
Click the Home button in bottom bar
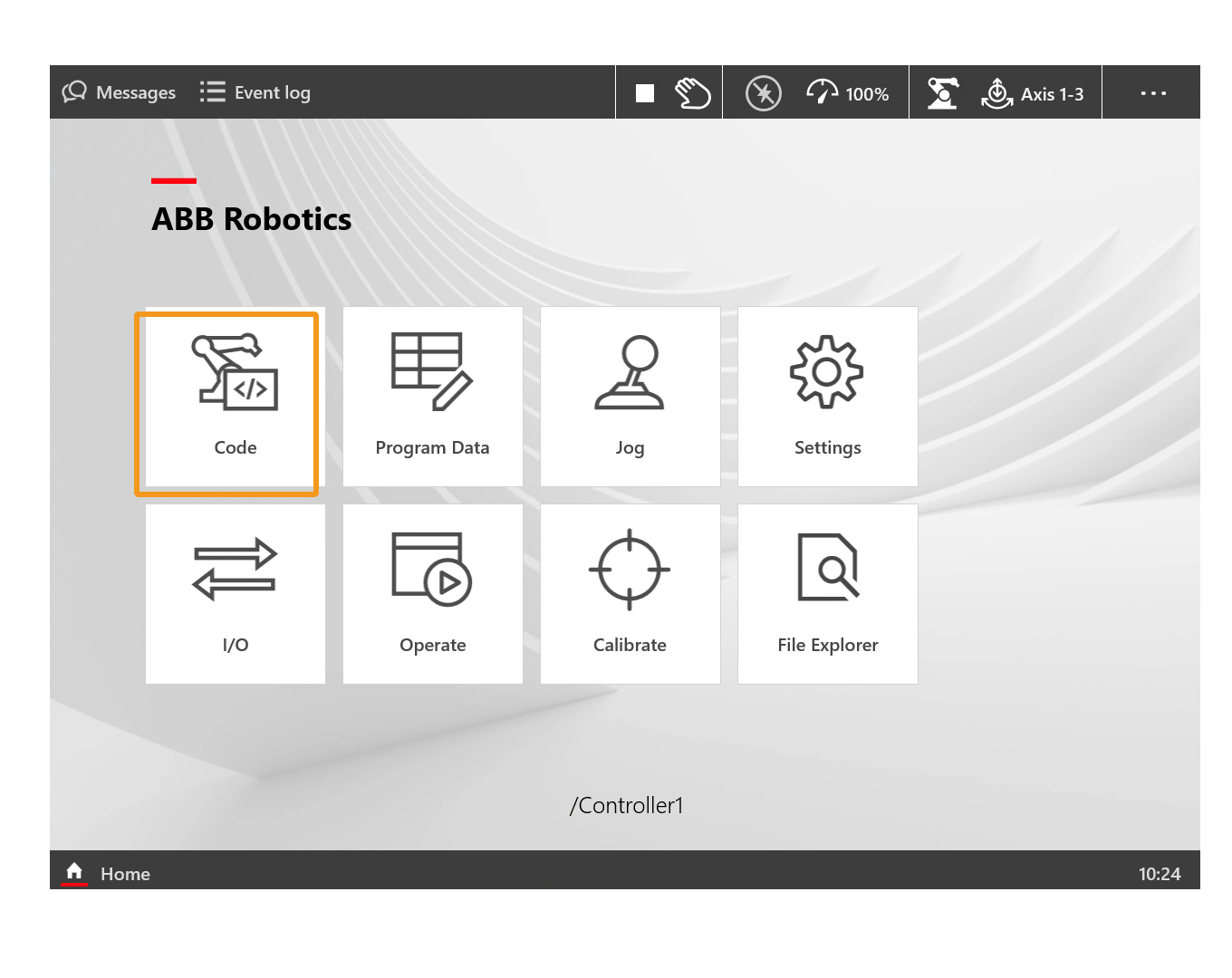tap(106, 873)
